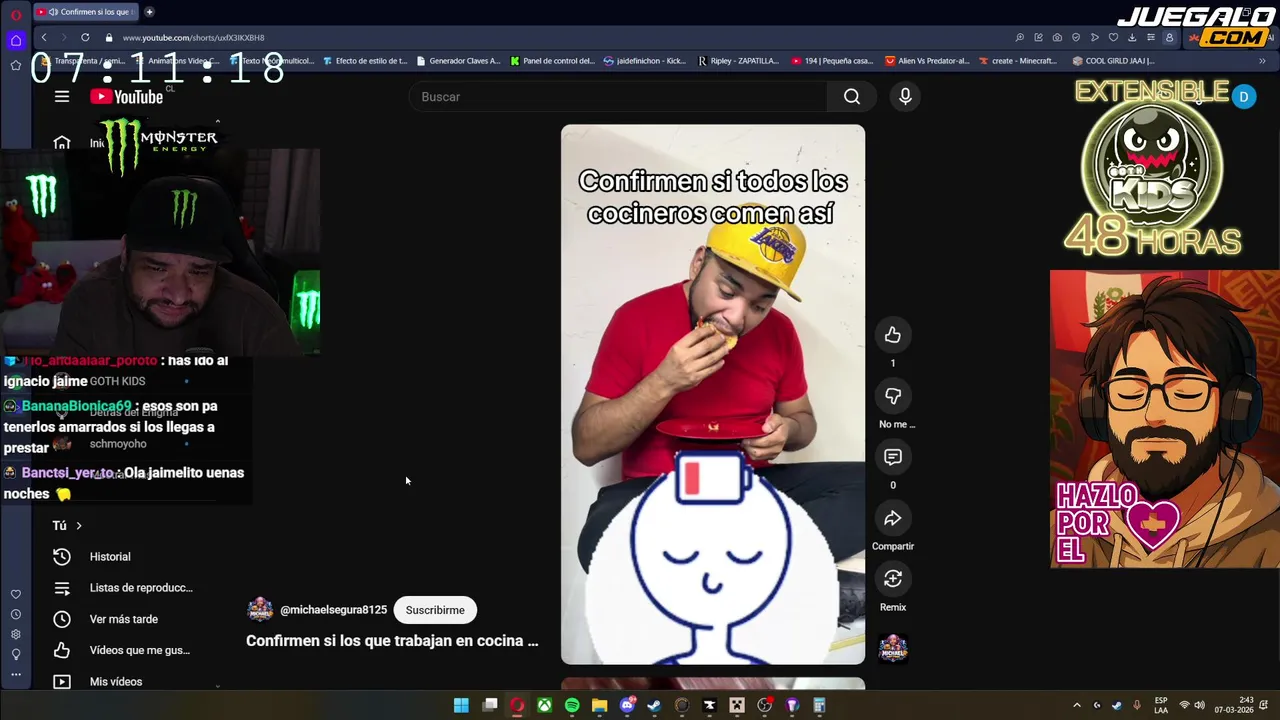This screenshot has height=720, width=1280.
Task: Select Historial in the sidebar
Action: click(x=110, y=557)
